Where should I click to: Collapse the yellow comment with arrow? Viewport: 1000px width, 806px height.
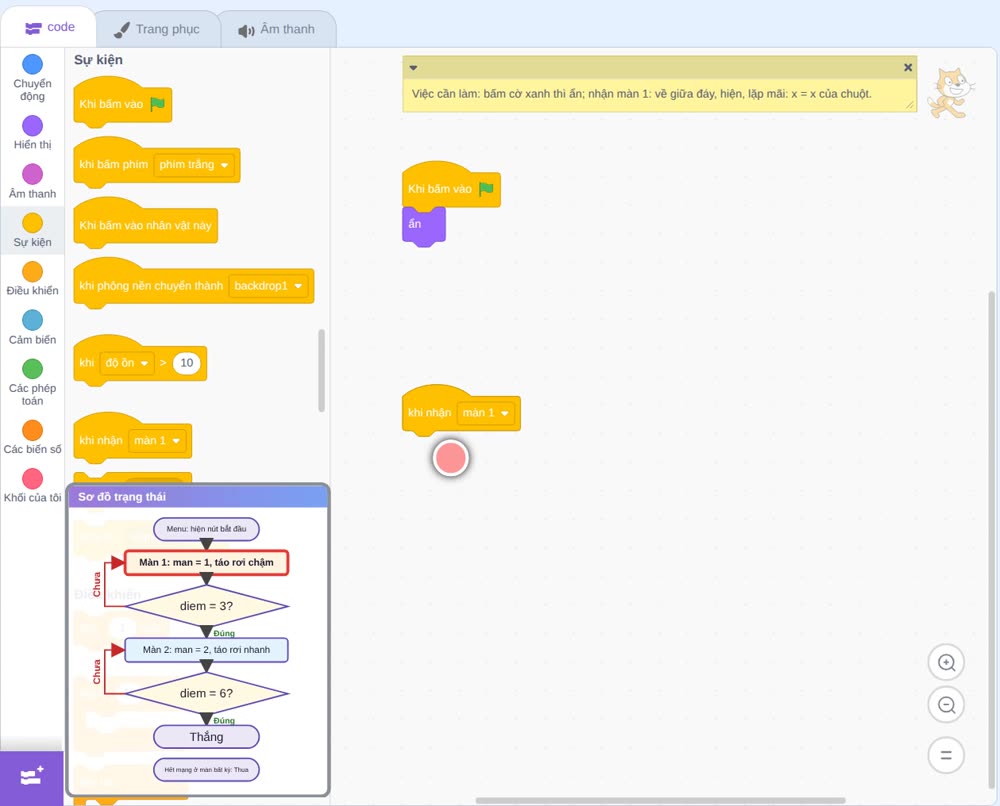(413, 68)
